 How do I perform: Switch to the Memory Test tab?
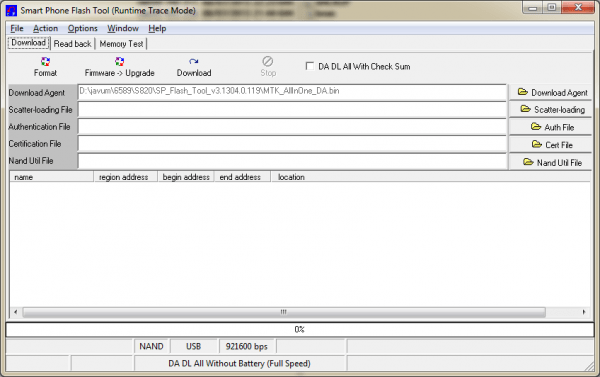(x=121, y=44)
